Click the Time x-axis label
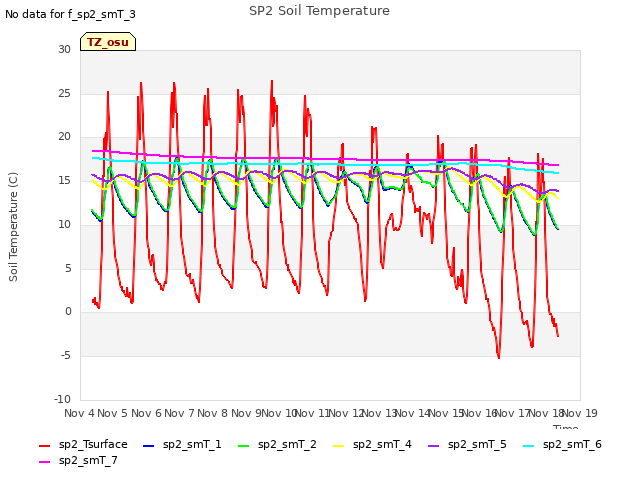Screen dimensions: 640x480 (566, 427)
